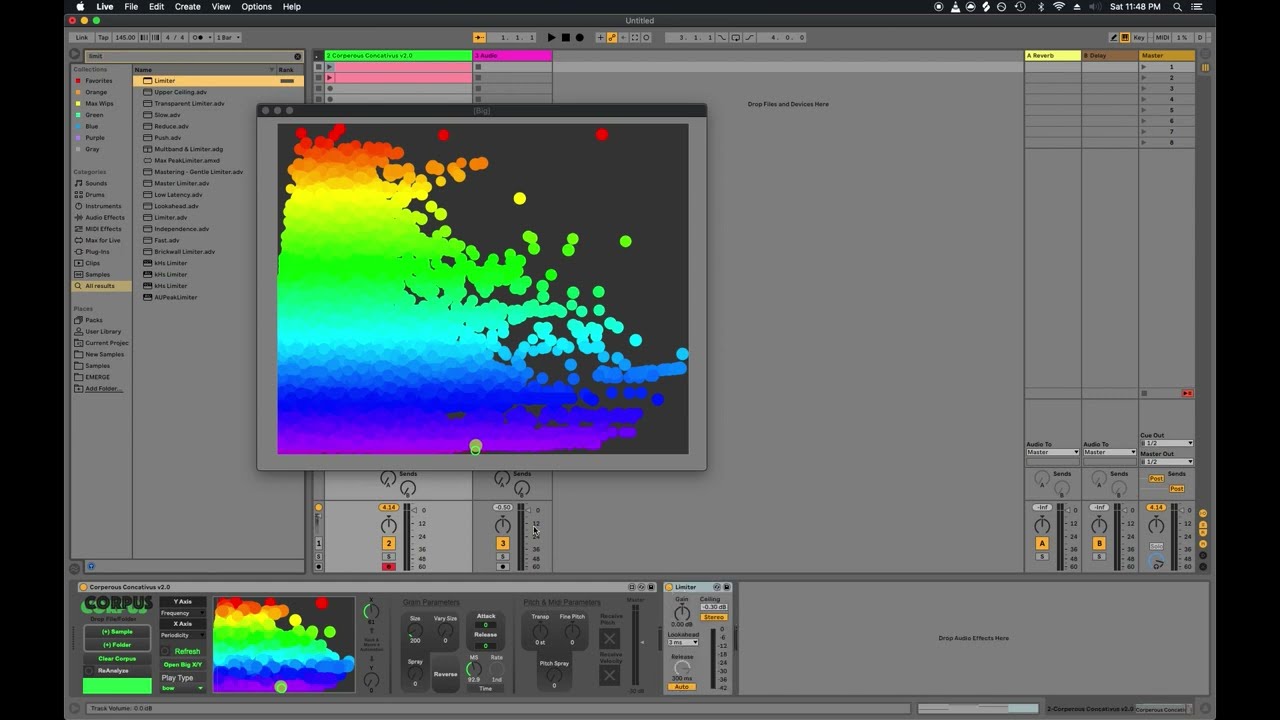Open Apple menu
The height and width of the screenshot is (720, 1280).
point(80,7)
